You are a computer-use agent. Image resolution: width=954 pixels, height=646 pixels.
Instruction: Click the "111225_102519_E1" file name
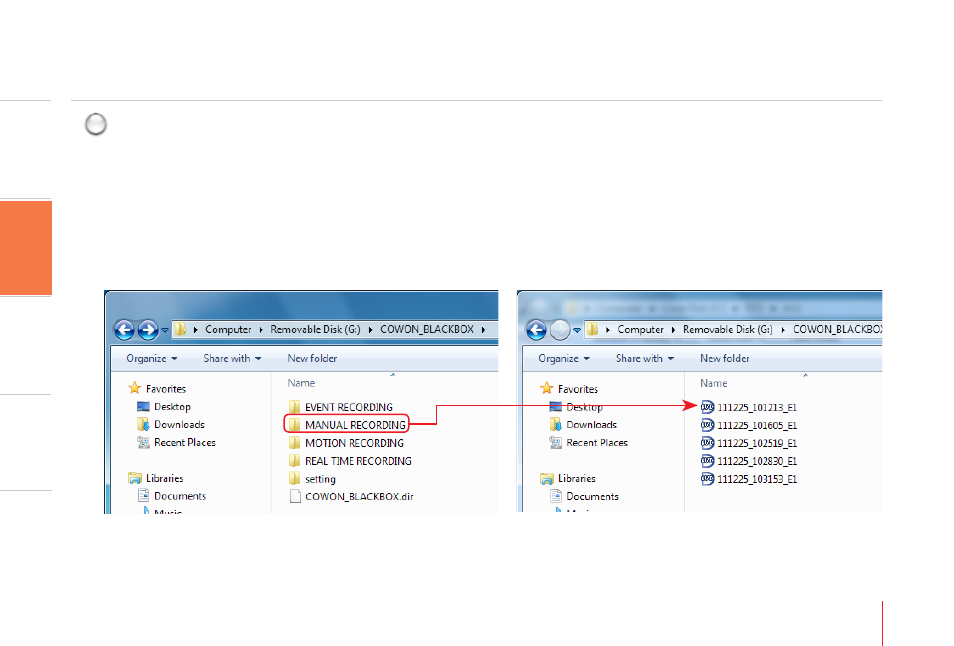coord(757,443)
